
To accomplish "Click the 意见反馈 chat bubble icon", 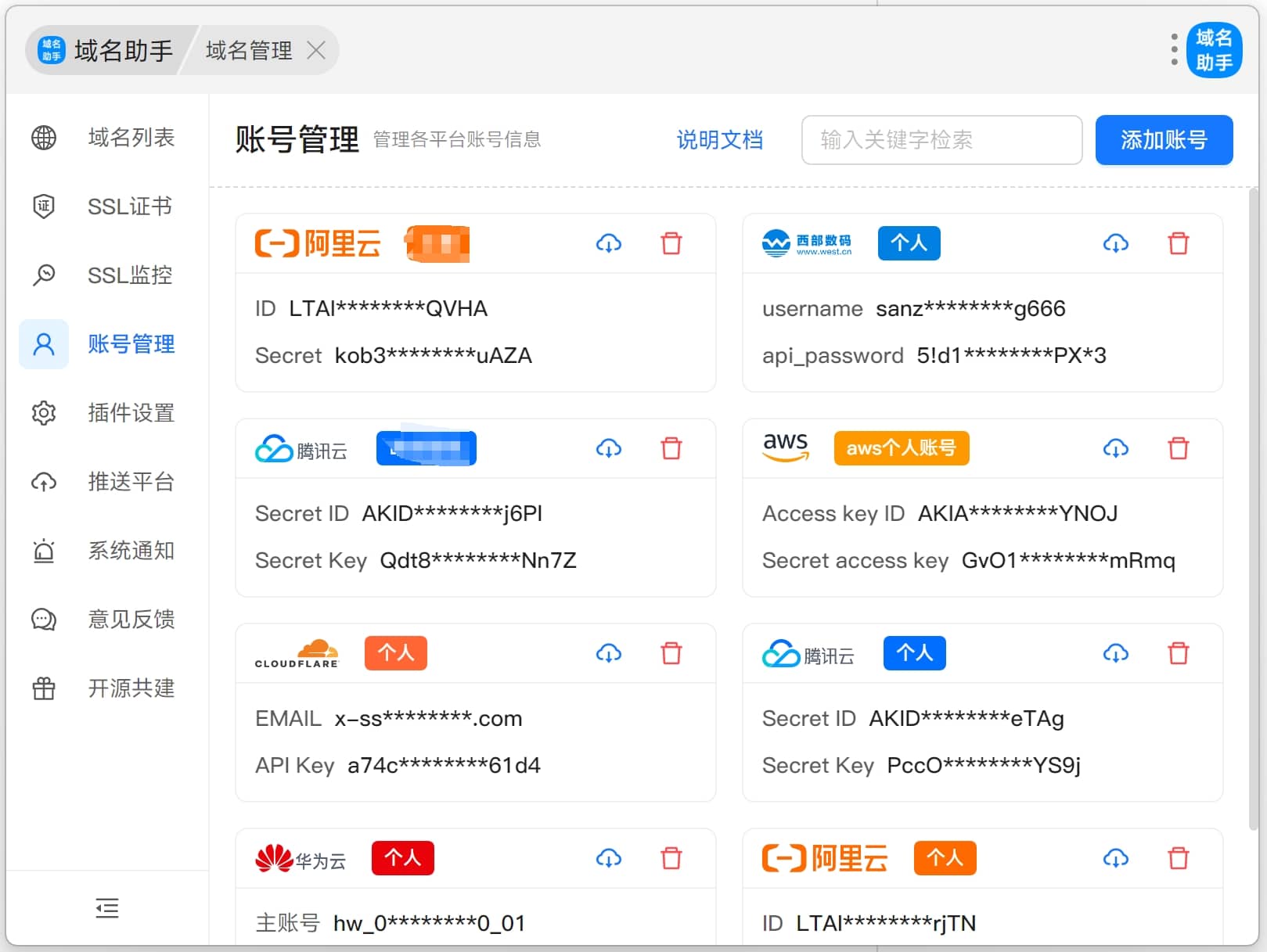I will coord(44,620).
